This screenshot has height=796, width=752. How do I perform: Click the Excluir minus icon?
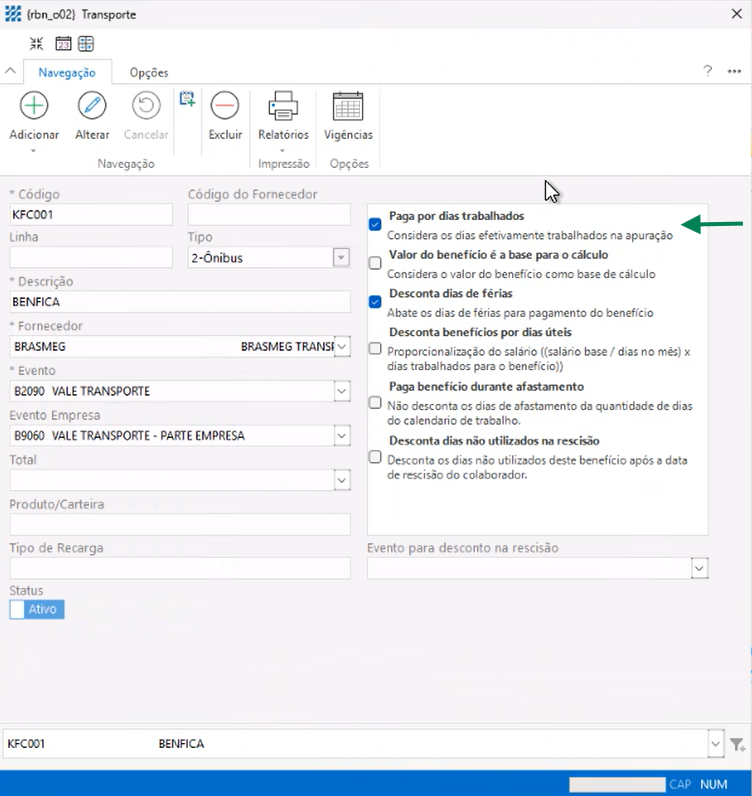225,106
